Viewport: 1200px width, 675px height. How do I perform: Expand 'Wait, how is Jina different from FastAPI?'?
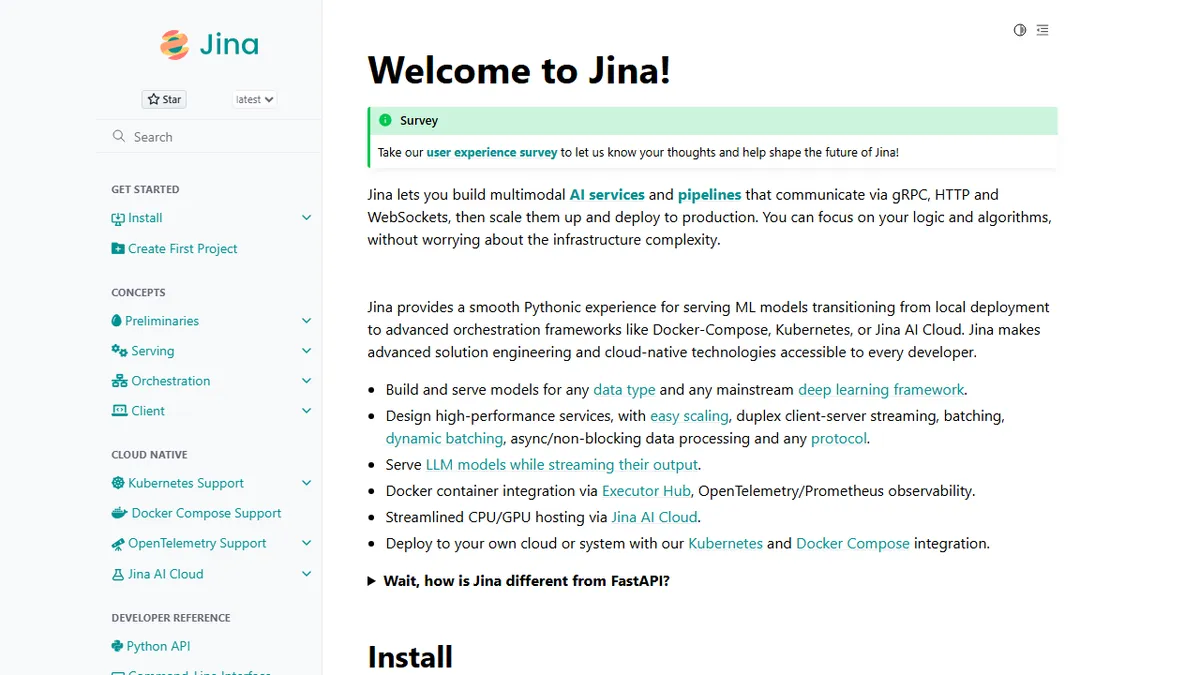pos(518,580)
